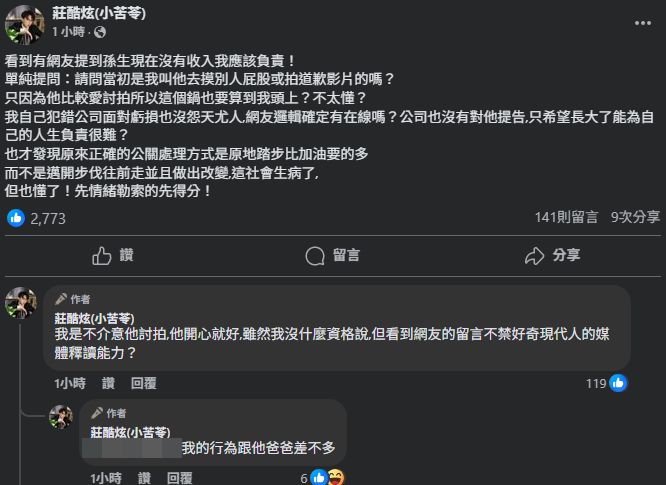
Task: Click the arrow 分享 share icon
Action: coord(534,255)
